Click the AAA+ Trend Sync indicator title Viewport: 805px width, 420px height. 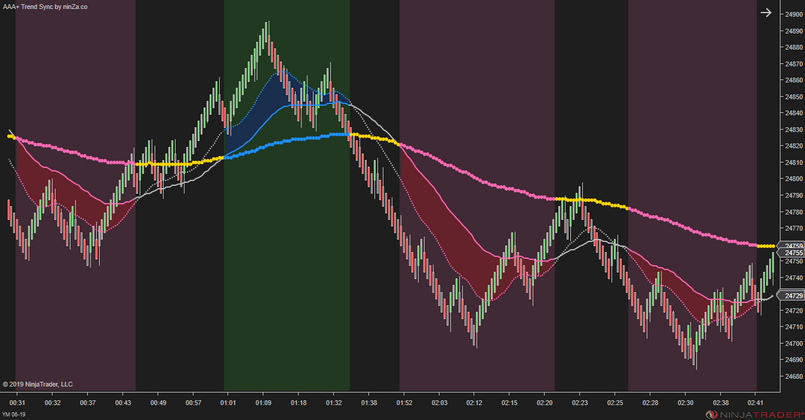click(45, 6)
